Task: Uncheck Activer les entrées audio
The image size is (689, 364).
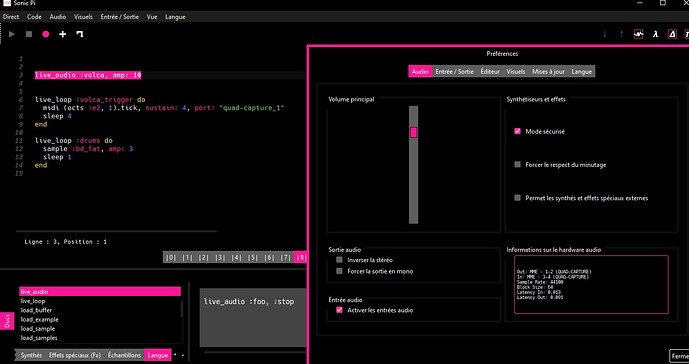Action: [339, 310]
